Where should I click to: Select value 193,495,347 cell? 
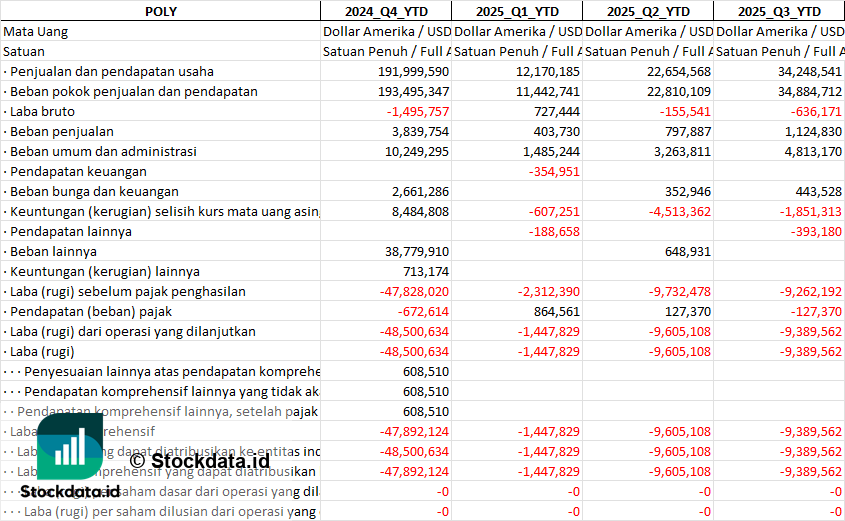coord(413,92)
